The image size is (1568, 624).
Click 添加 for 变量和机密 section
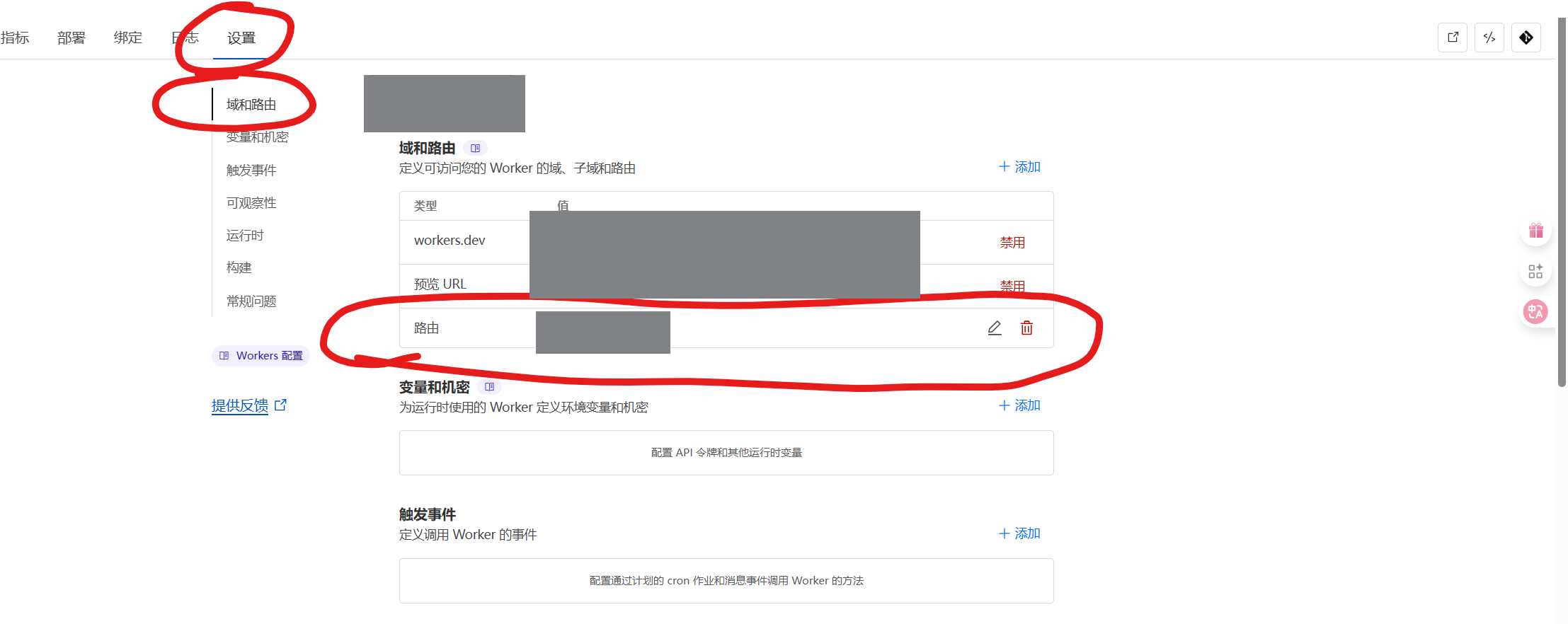coord(1019,405)
